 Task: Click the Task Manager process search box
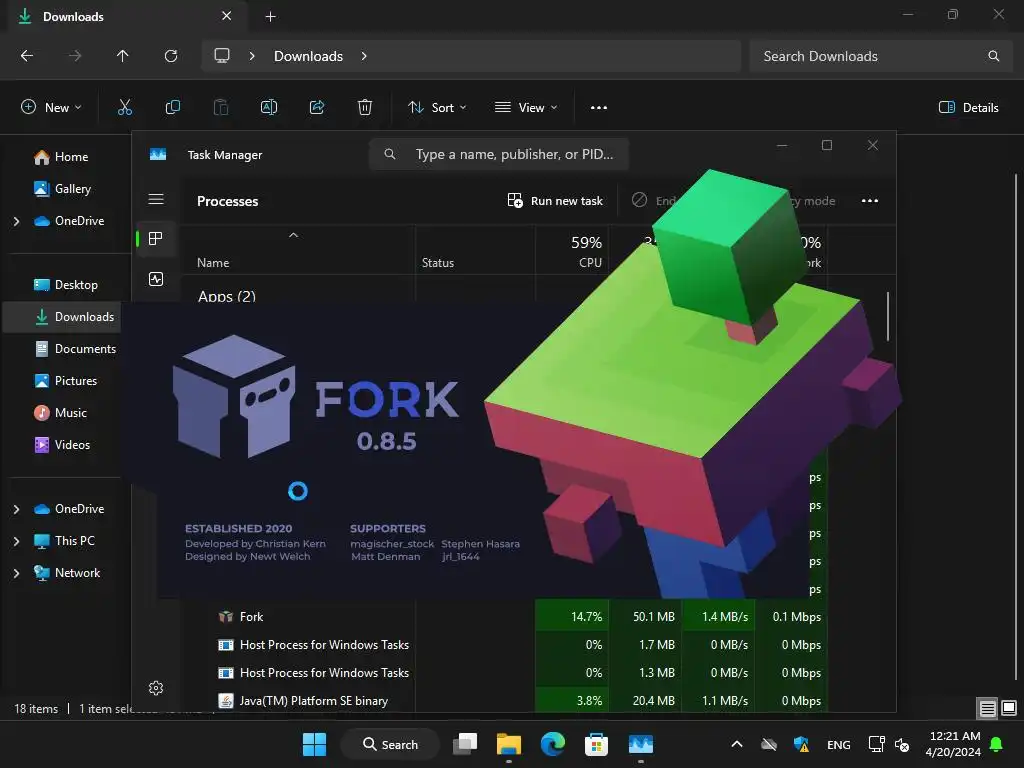tap(499, 154)
